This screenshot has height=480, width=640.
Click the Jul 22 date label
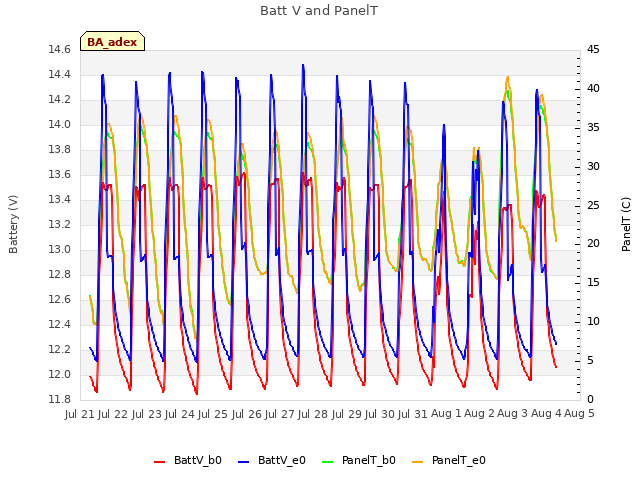[113, 414]
